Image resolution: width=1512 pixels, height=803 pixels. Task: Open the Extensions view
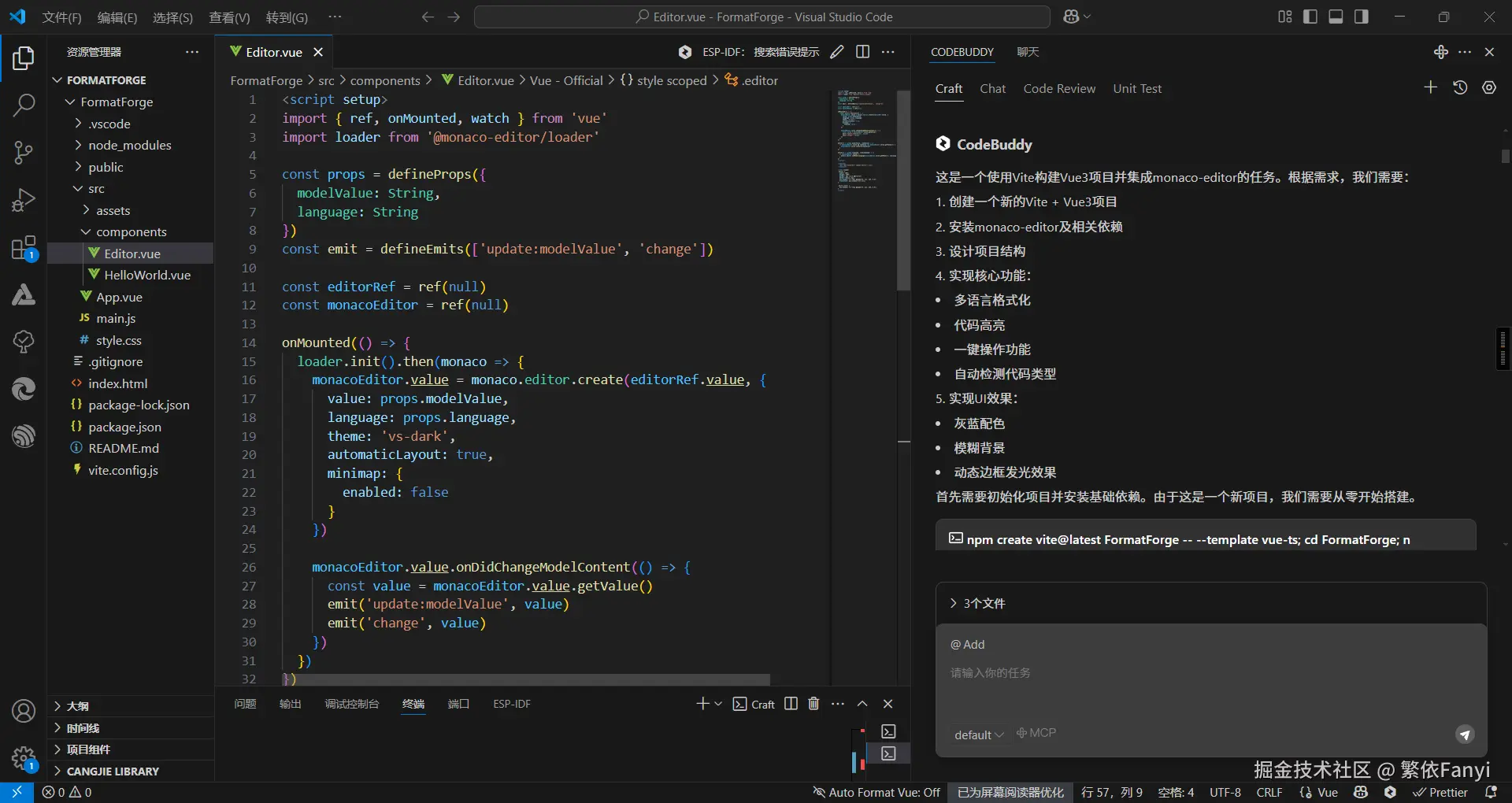pyautogui.click(x=24, y=248)
